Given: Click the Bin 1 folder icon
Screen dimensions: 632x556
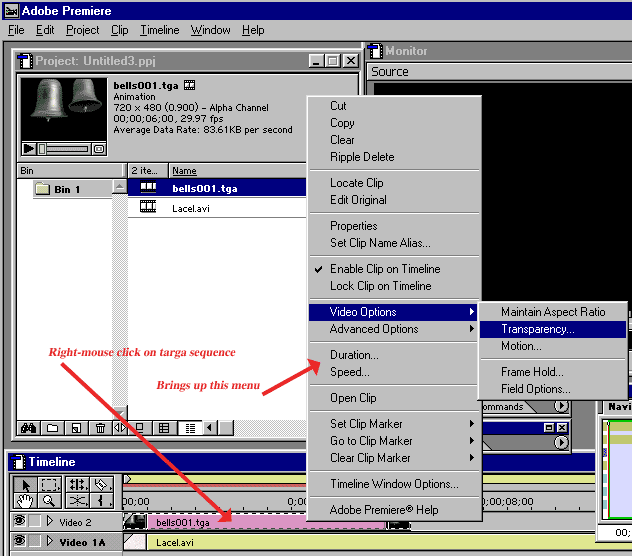Looking at the screenshot, I should pyautogui.click(x=42, y=189).
